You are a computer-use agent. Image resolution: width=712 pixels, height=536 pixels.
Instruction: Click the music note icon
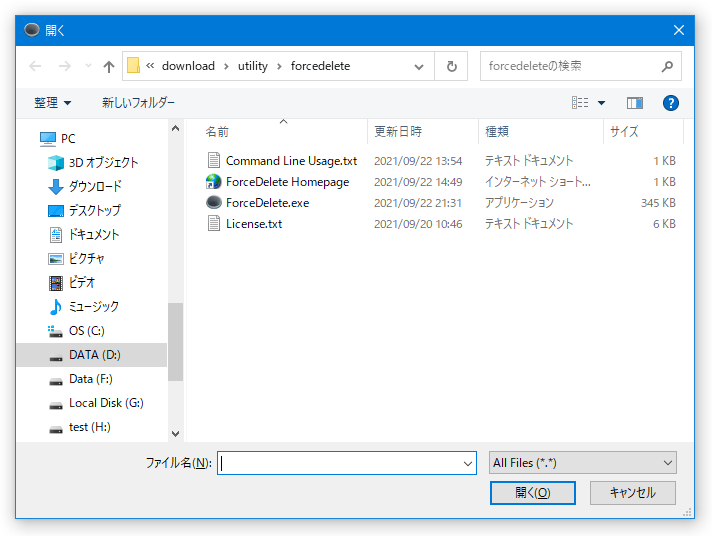coord(56,307)
